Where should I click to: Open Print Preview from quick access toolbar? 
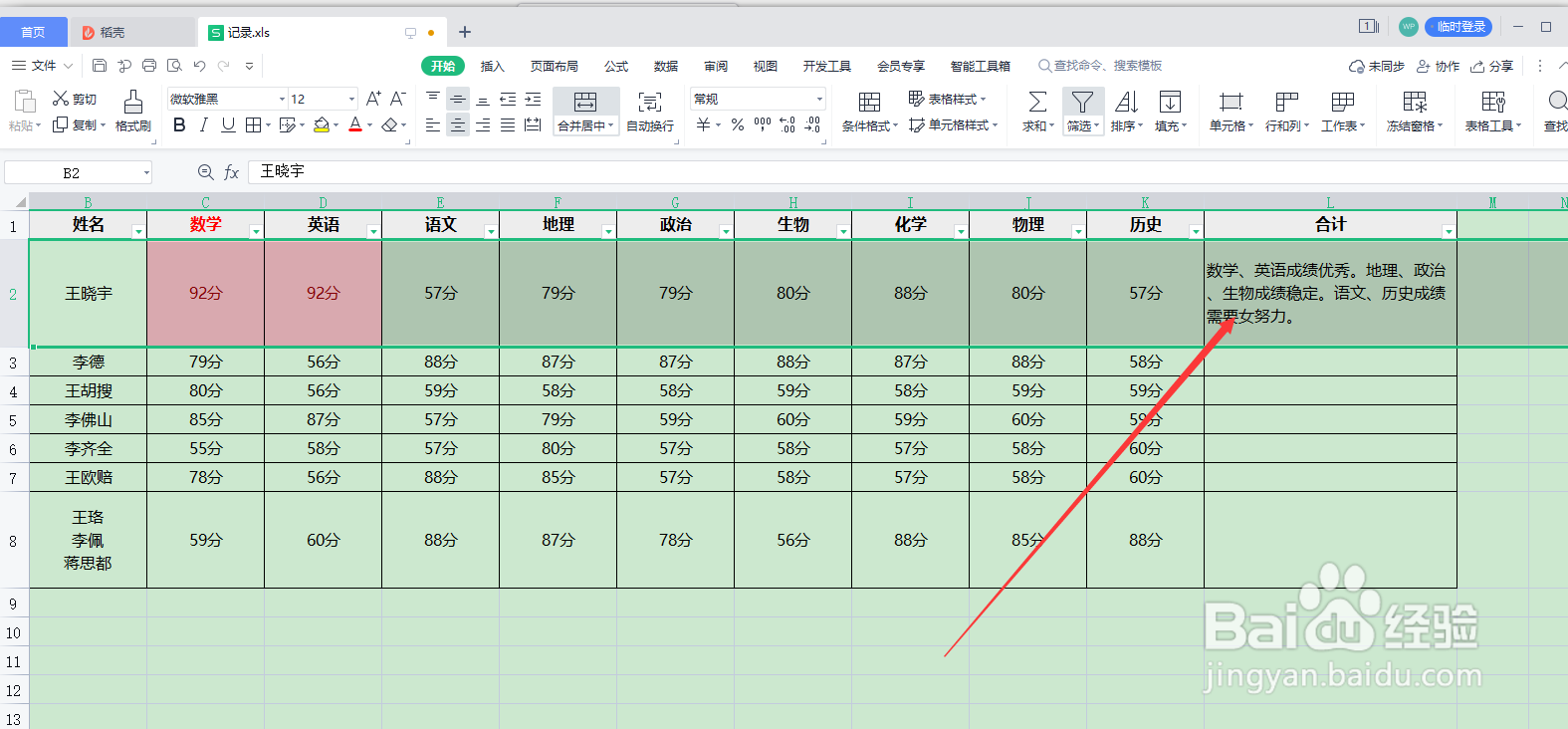click(174, 66)
